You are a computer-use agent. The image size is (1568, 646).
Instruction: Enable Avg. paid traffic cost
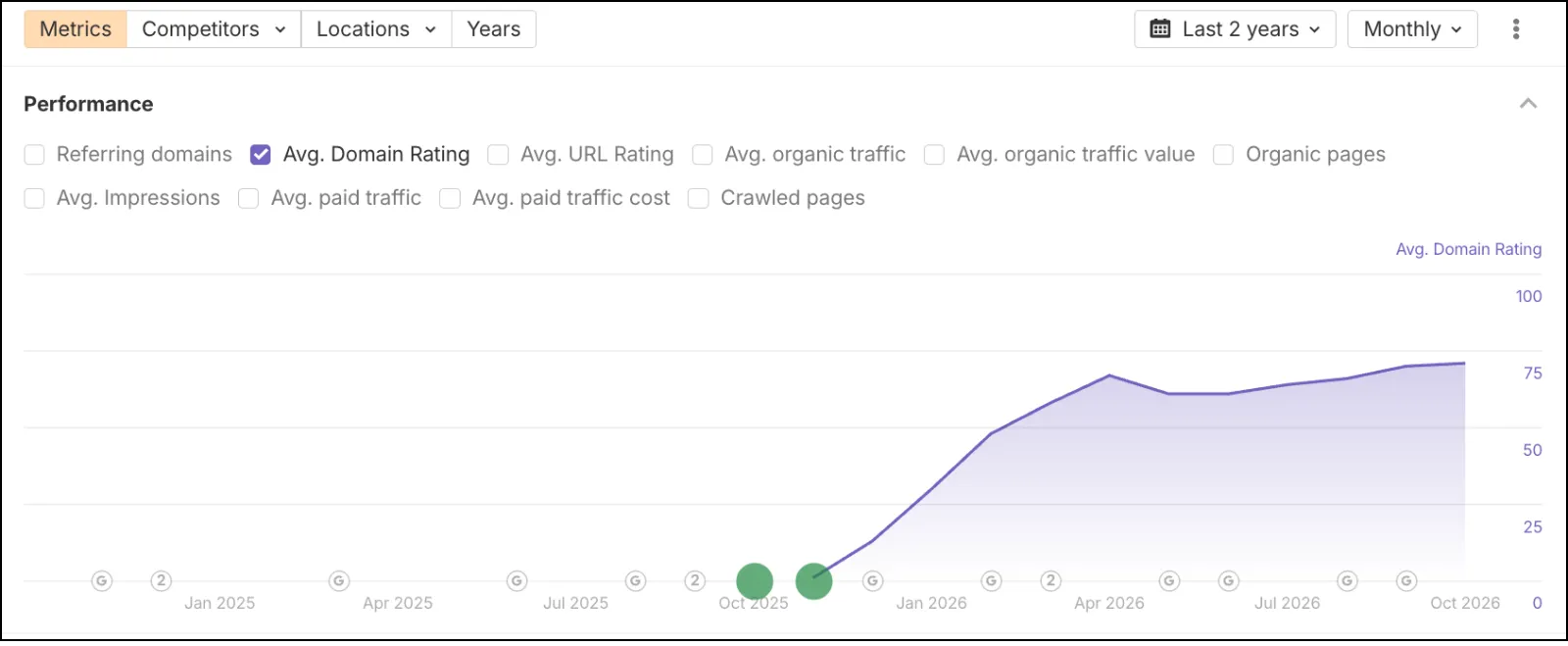pyautogui.click(x=450, y=199)
